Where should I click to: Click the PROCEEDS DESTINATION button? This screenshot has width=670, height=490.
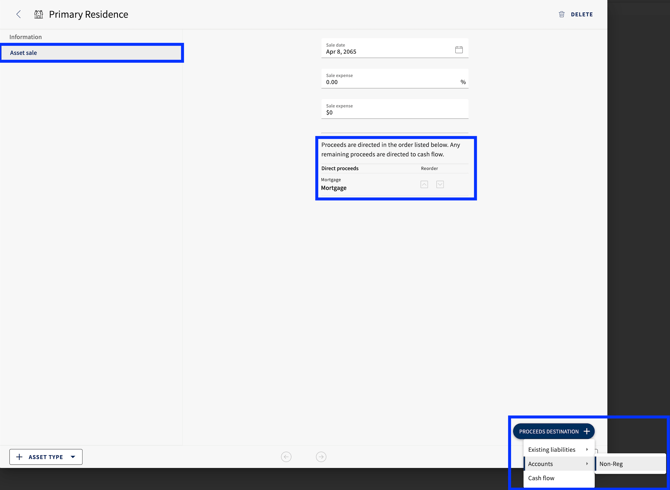click(554, 431)
